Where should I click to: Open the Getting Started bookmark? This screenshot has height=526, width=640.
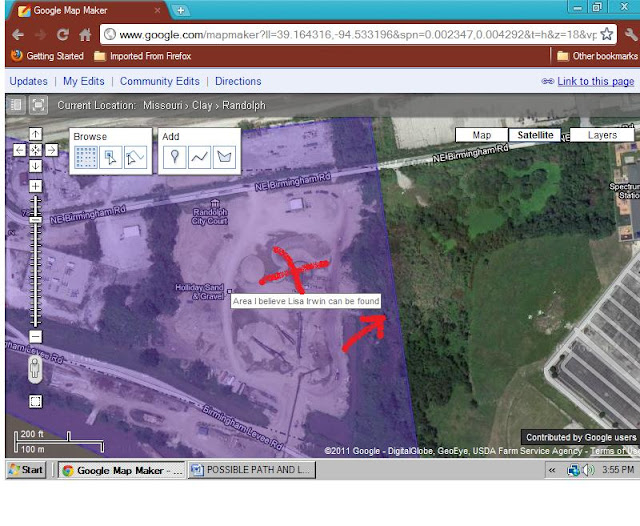click(48, 56)
